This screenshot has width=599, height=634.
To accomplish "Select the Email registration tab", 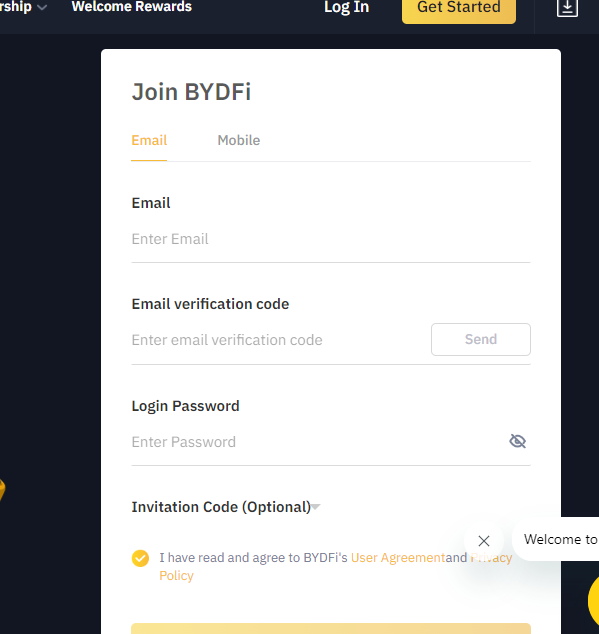I will tap(149, 140).
